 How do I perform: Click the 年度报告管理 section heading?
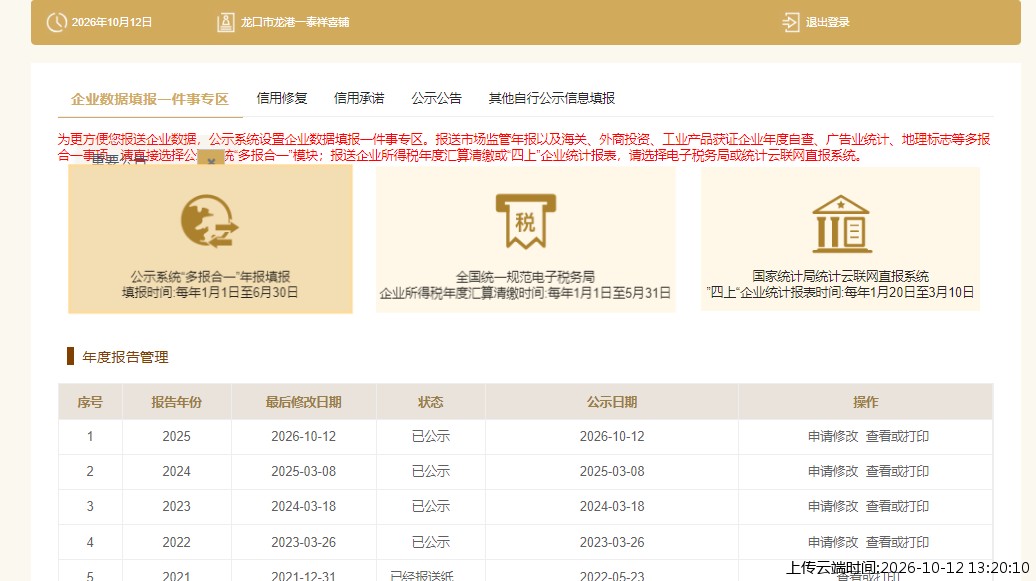point(126,357)
